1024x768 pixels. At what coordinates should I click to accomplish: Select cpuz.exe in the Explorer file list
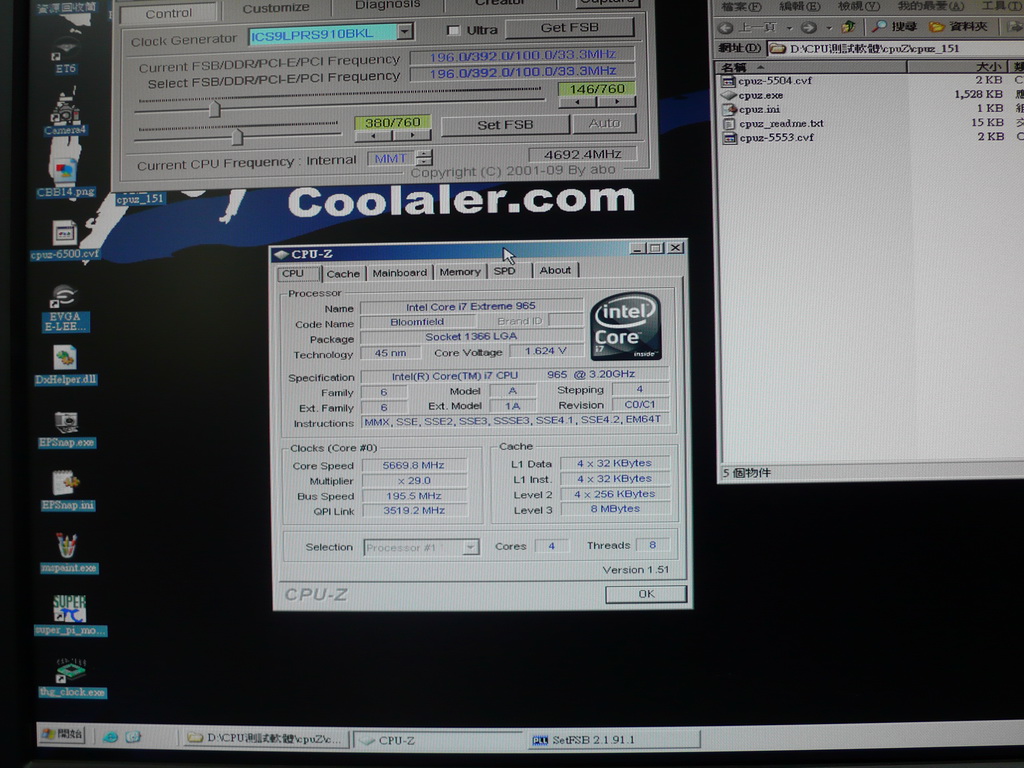(x=752, y=95)
